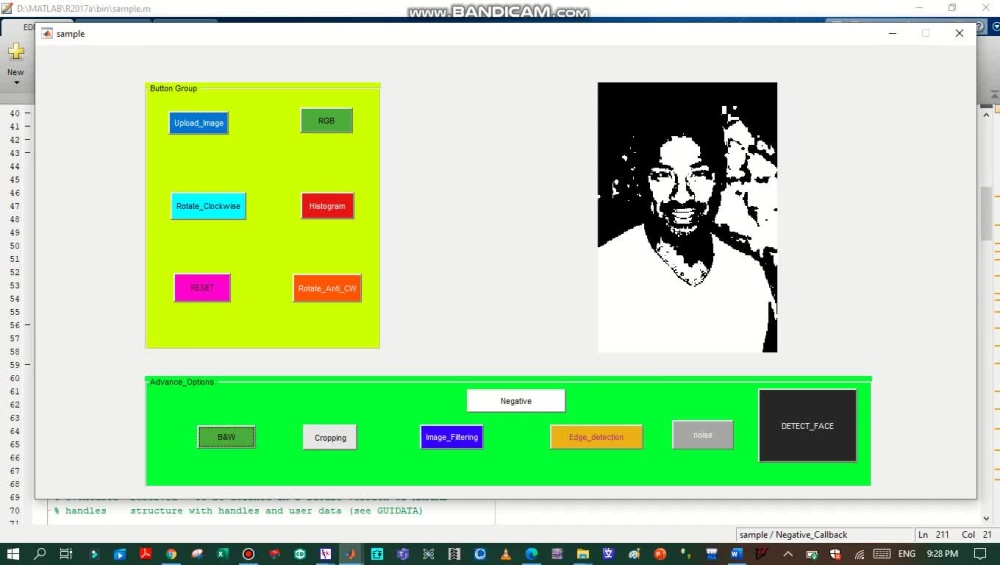Screen dimensions: 1000x565
Task: Switch to MATLAB via its taskbar icon
Action: point(351,554)
